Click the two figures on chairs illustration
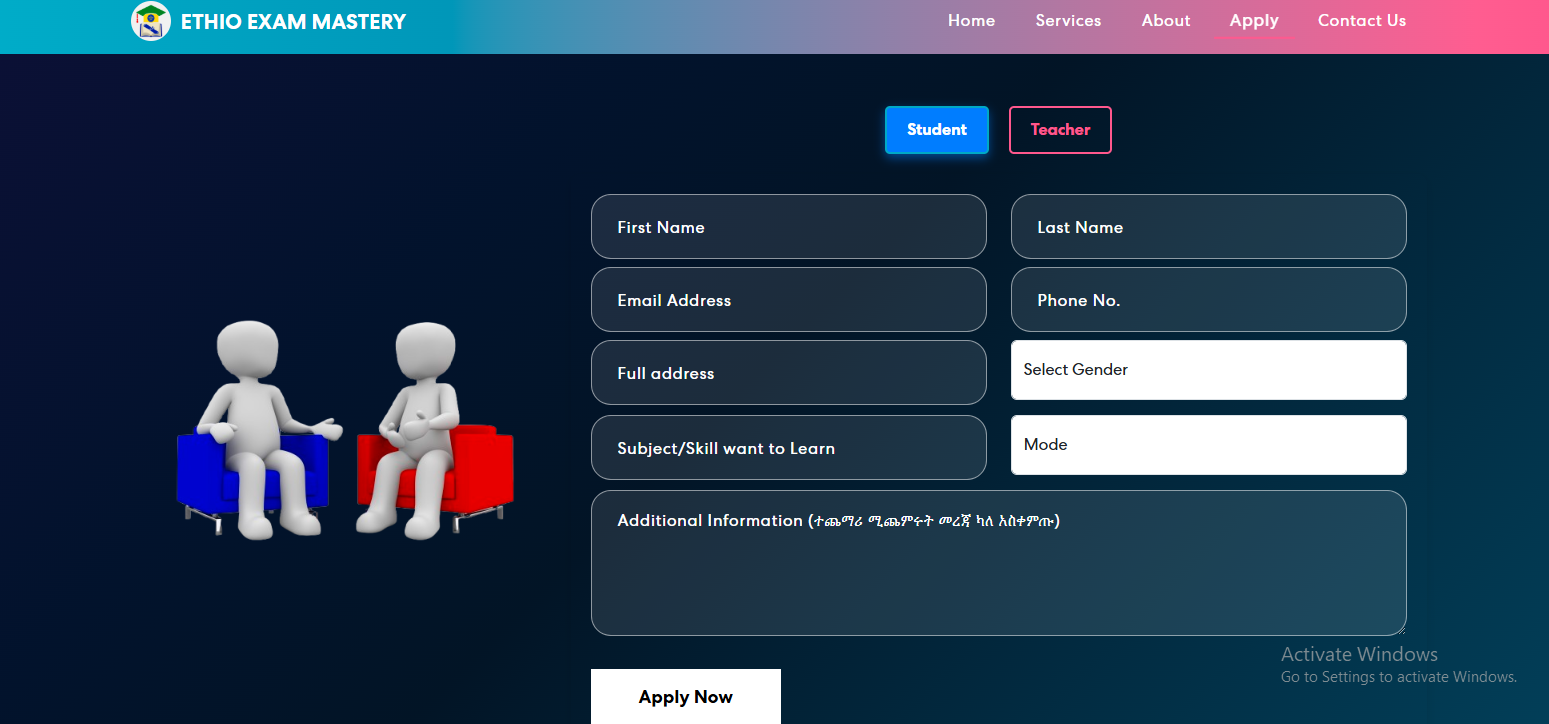This screenshot has width=1549, height=724. pos(345,430)
